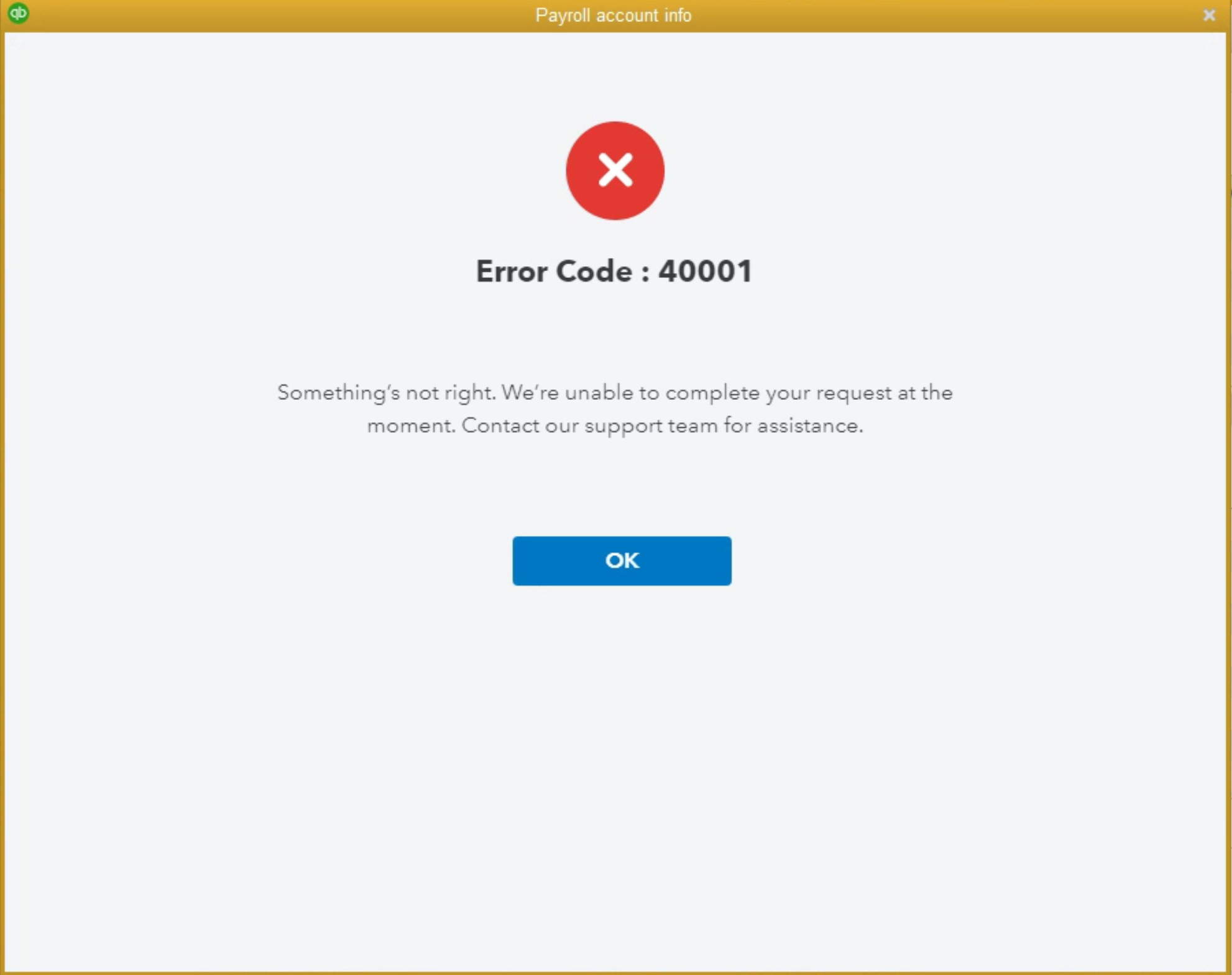The width and height of the screenshot is (1232, 975).
Task: Click the red error circle icon
Action: pyautogui.click(x=615, y=170)
